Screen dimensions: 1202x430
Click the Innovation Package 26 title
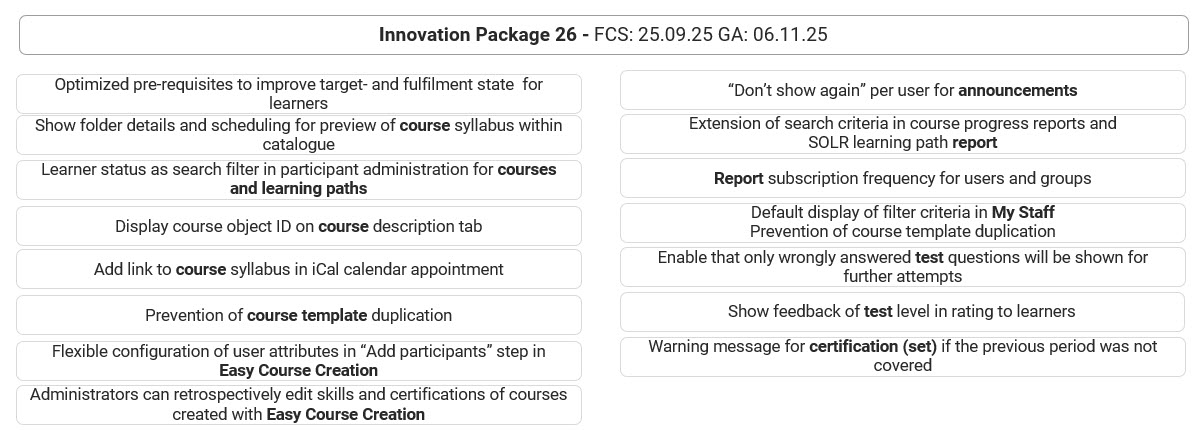[x=483, y=35]
